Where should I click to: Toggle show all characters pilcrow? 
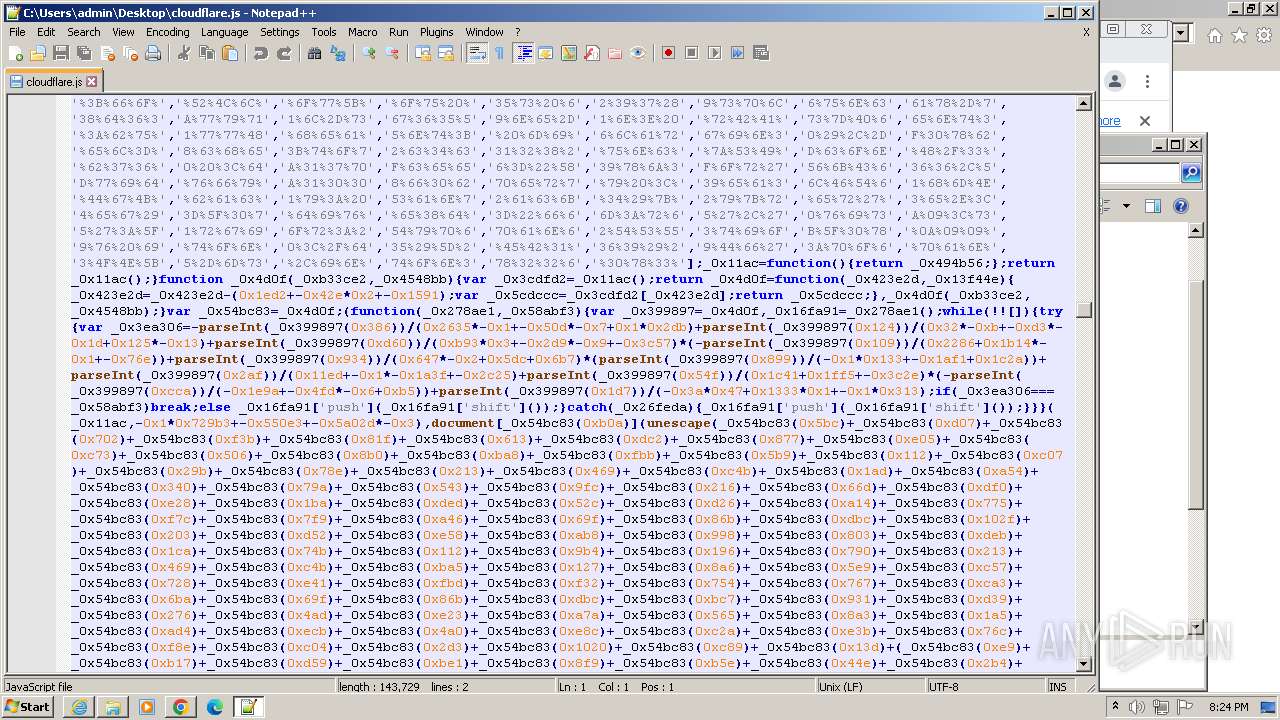(x=500, y=53)
